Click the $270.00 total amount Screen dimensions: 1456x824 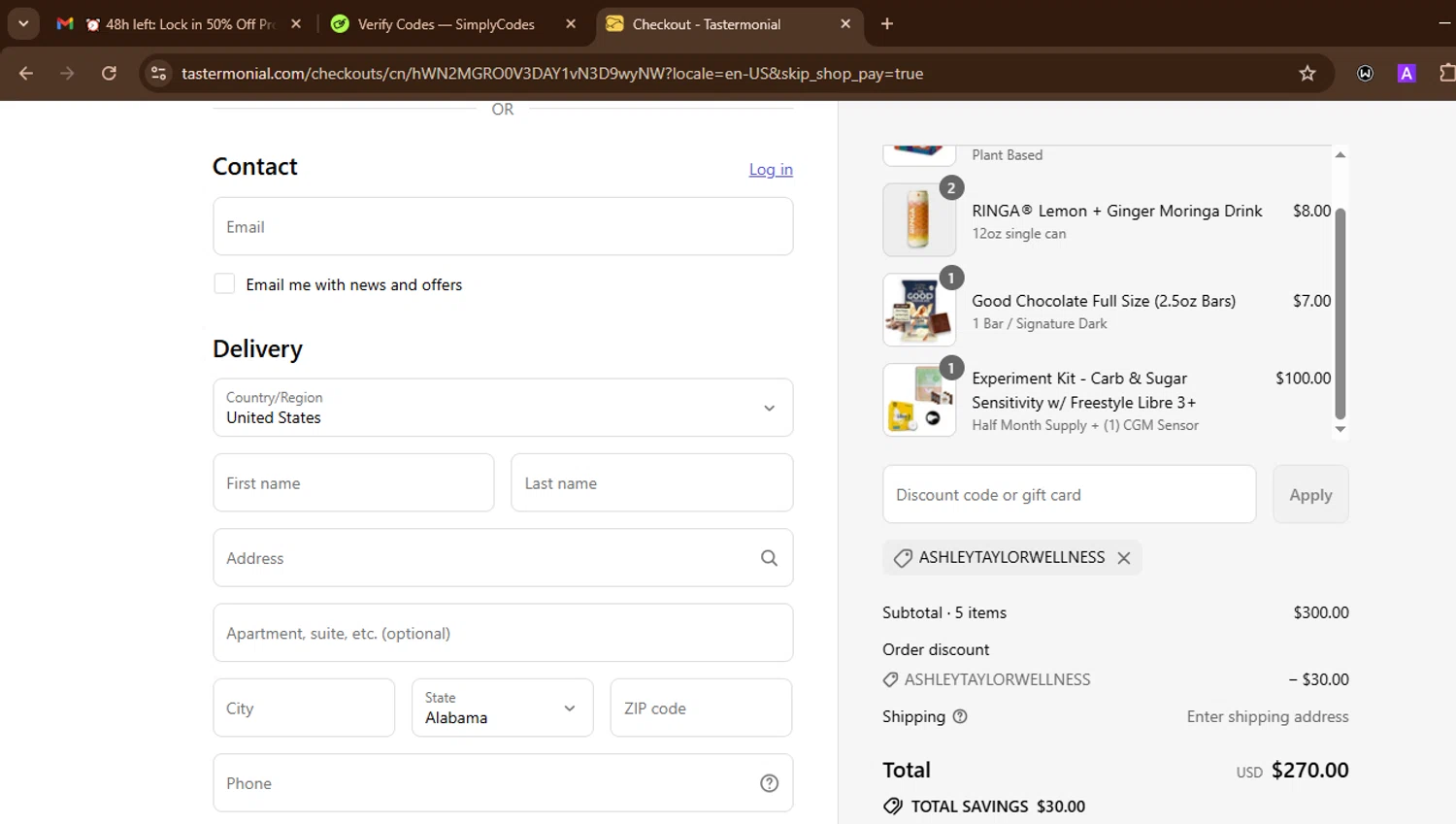1310,770
